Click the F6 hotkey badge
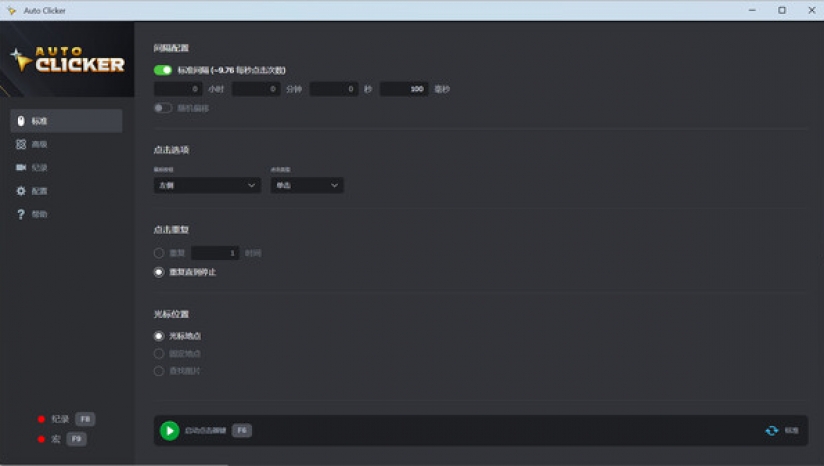 pyautogui.click(x=242, y=430)
